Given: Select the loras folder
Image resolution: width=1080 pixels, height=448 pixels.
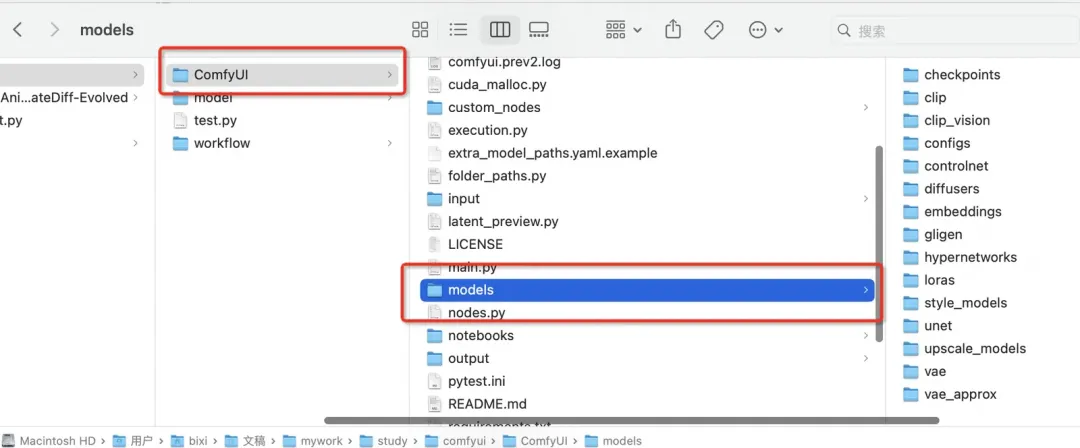Looking at the screenshot, I should point(939,280).
